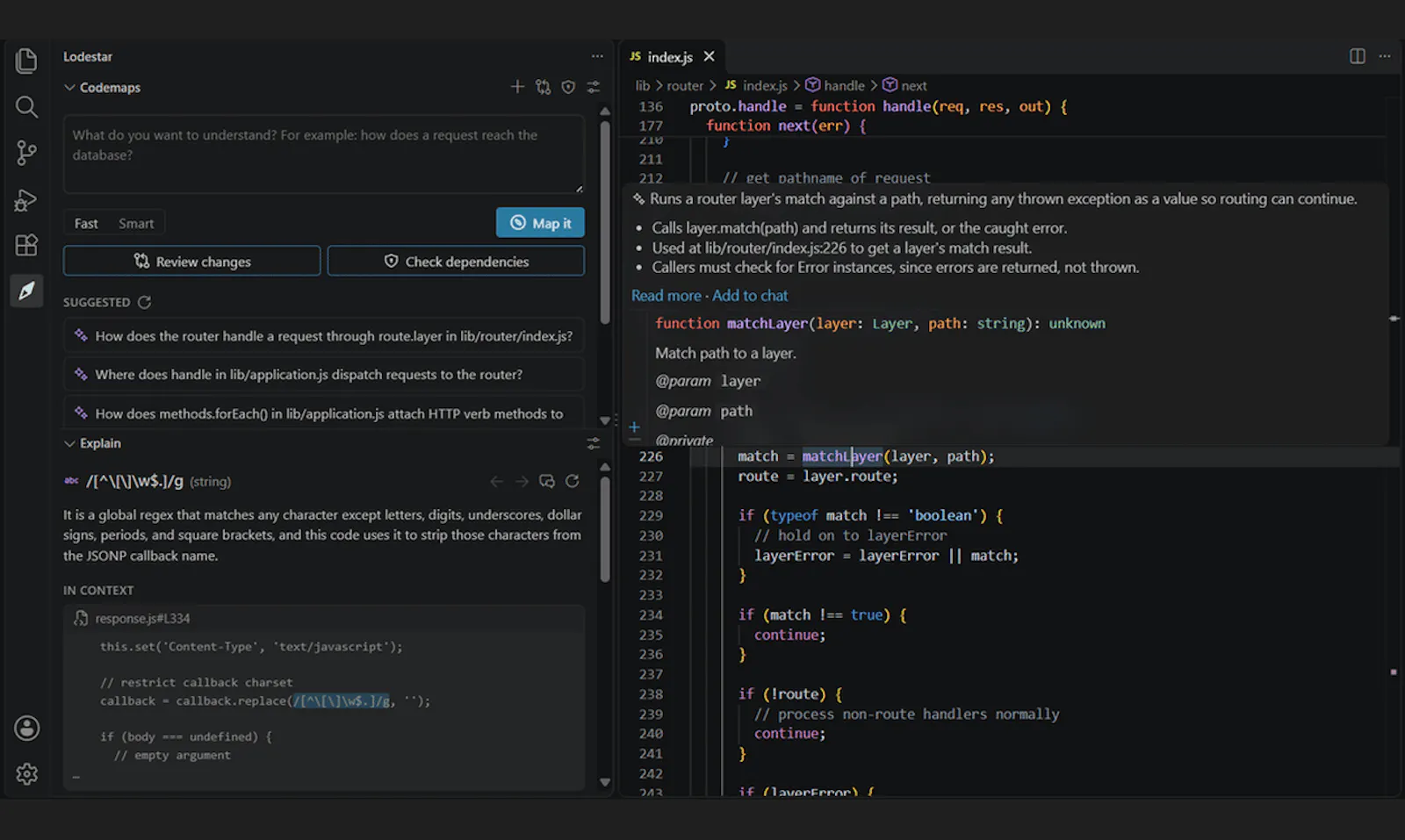Click the plus icon in Codemaps header
Viewport: 1405px width, 840px height.
click(x=517, y=87)
